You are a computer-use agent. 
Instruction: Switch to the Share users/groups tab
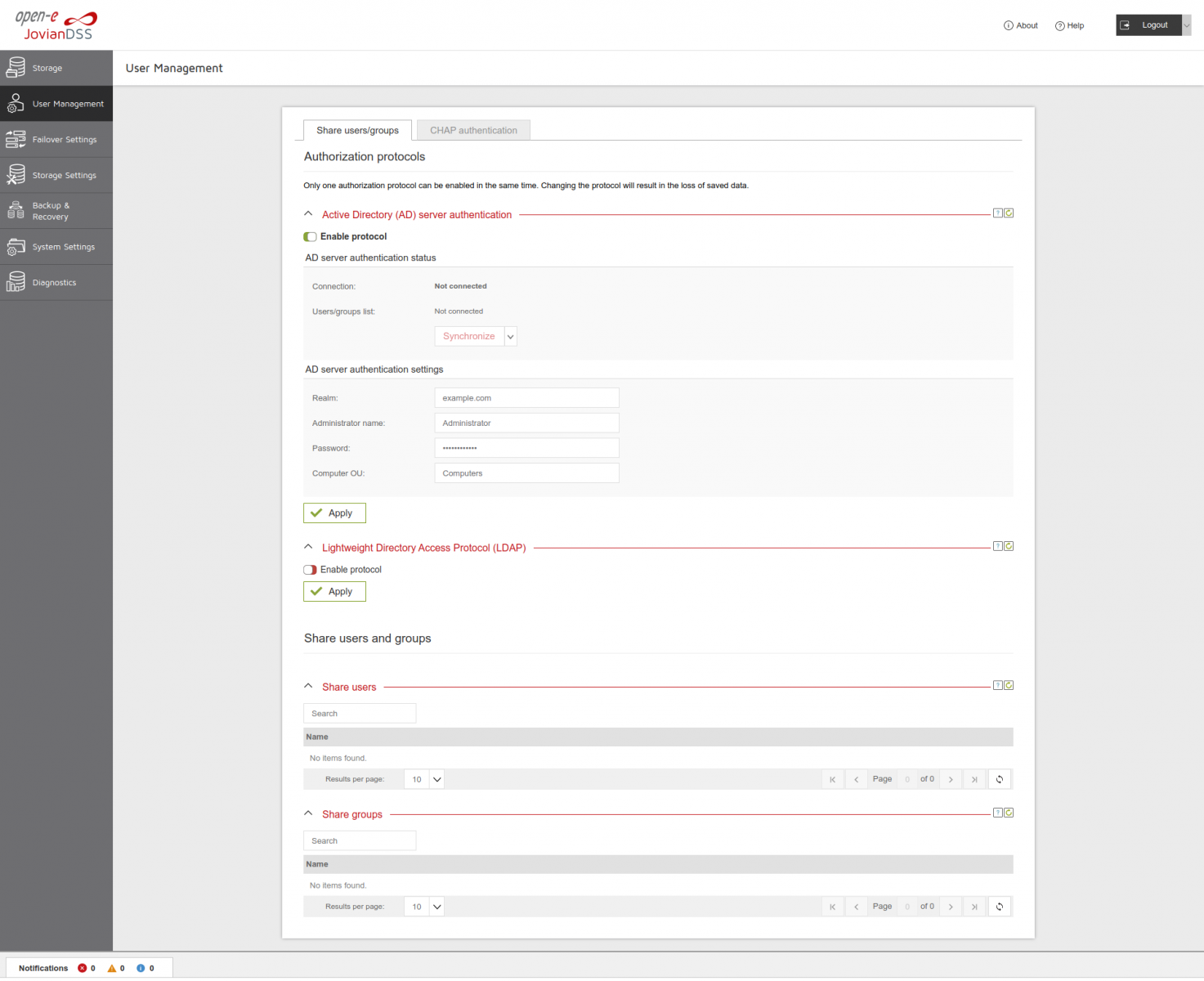[x=358, y=130]
